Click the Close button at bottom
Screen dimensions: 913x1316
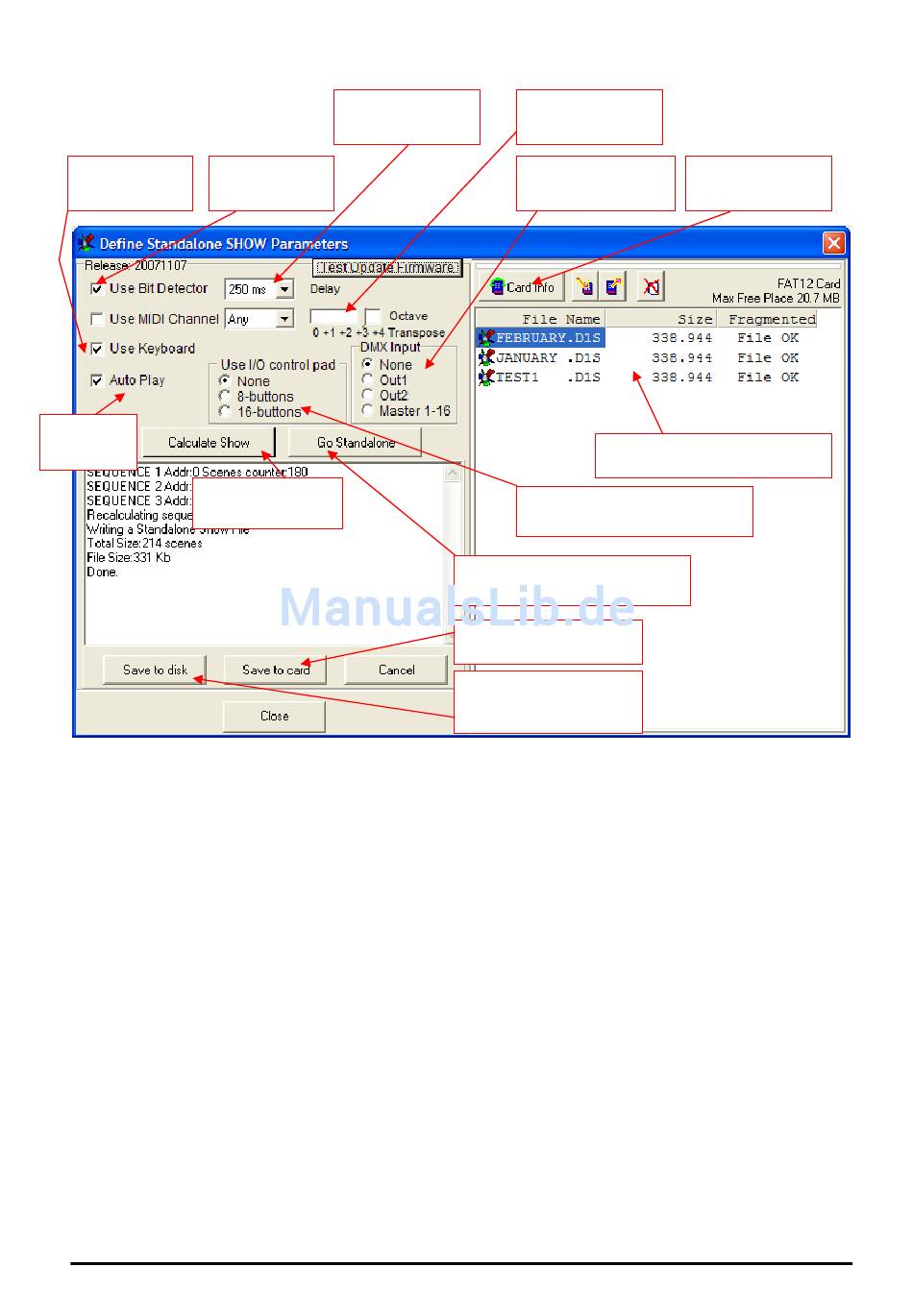pyautogui.click(x=274, y=716)
